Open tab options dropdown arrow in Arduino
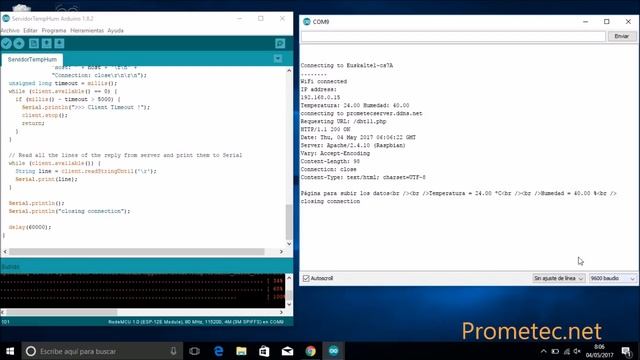 tap(278, 59)
